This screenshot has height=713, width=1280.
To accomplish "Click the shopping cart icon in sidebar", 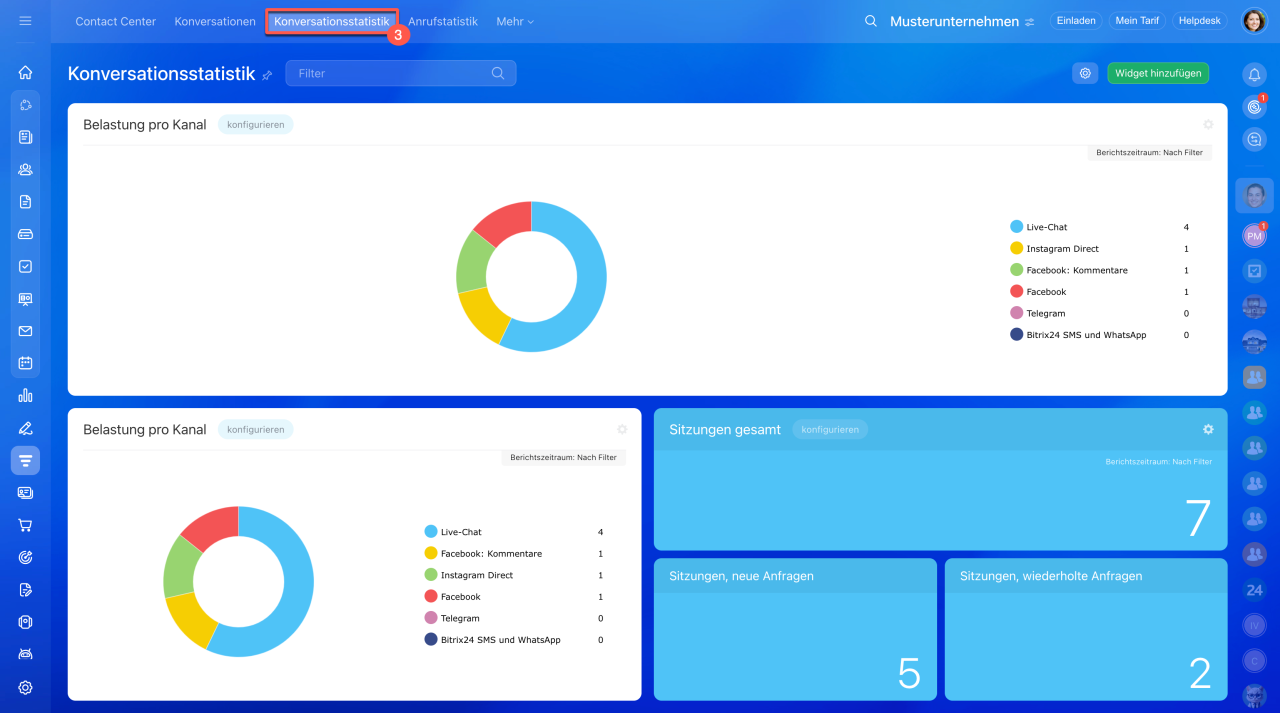I will tap(25, 525).
